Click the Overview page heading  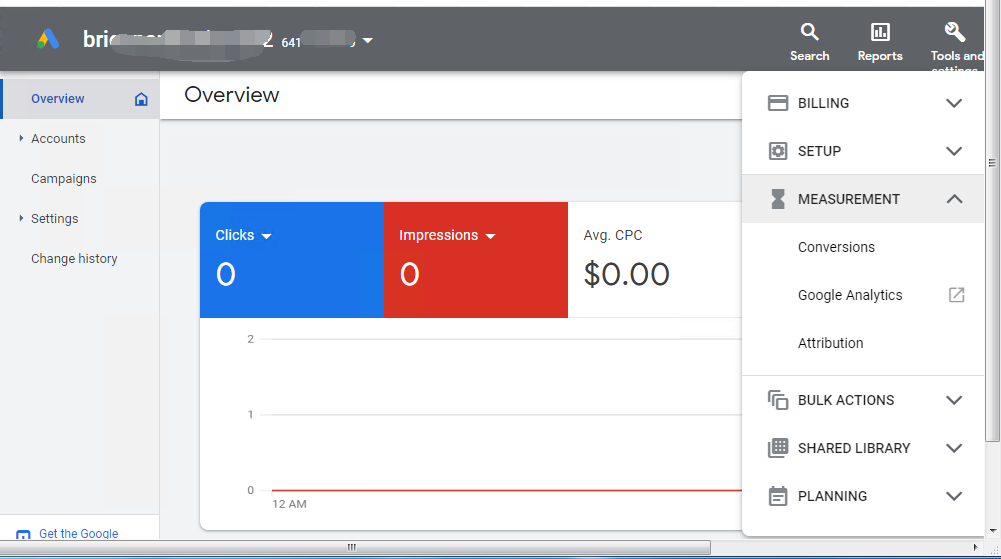pyautogui.click(x=232, y=95)
